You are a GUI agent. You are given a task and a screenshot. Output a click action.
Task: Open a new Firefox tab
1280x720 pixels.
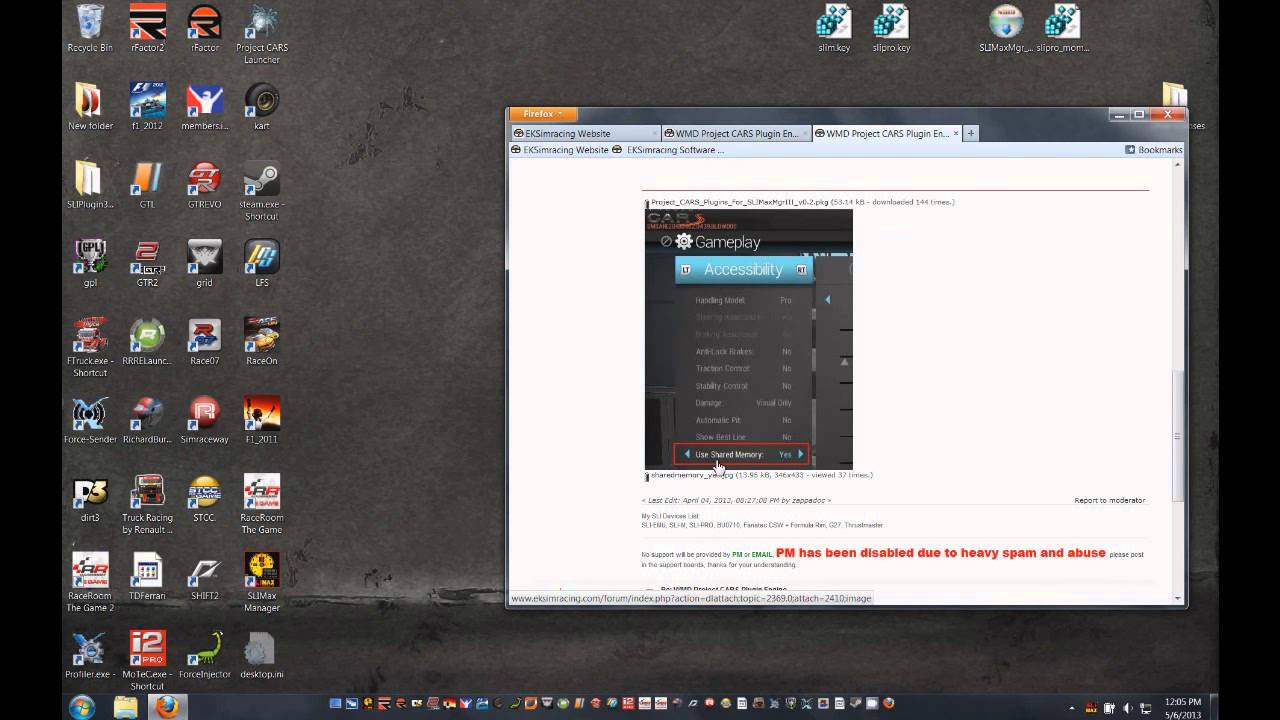(x=970, y=133)
